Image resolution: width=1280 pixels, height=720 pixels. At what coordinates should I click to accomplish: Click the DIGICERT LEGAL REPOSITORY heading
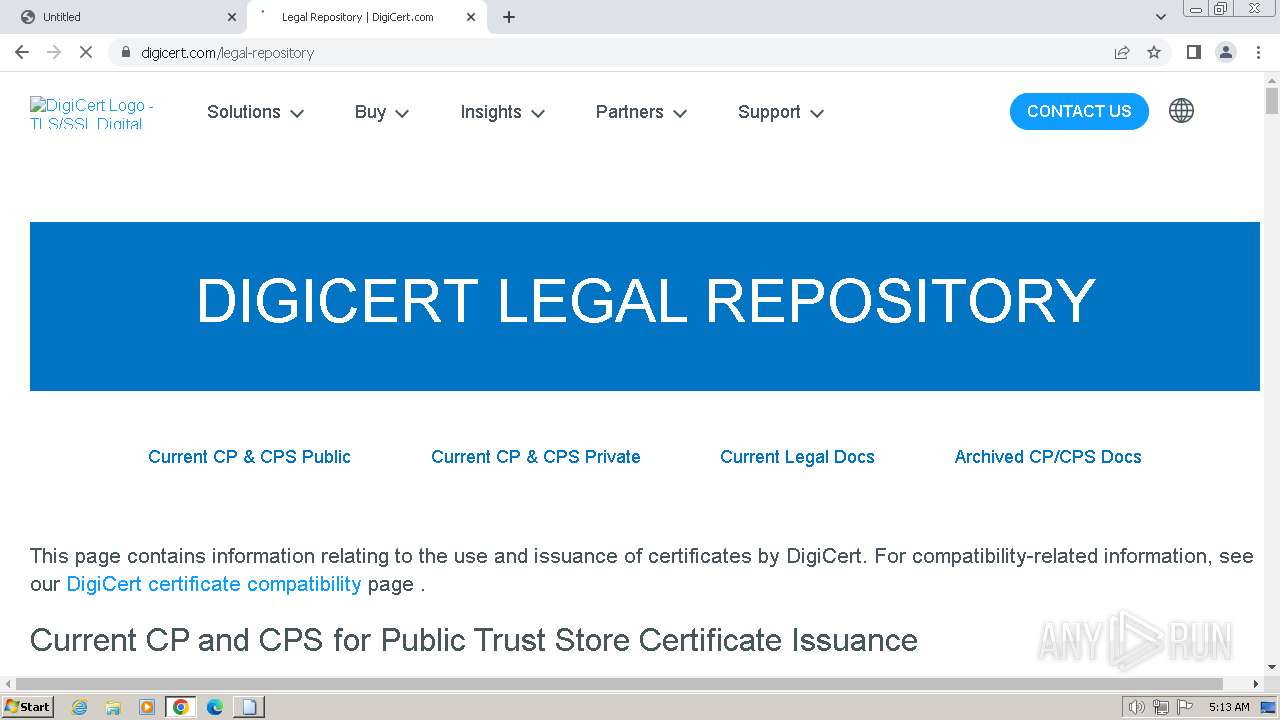[645, 301]
